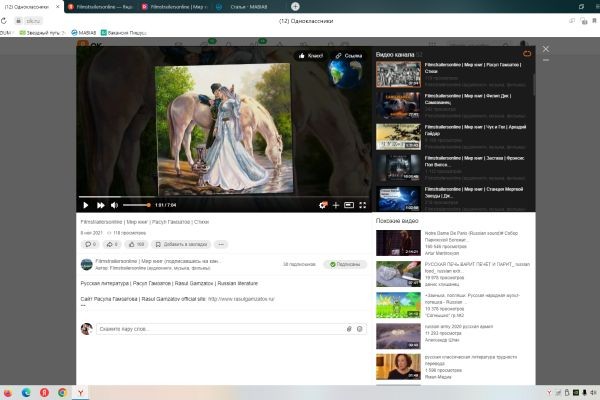Image resolution: width=600 pixels, height=400 pixels.
Task: Seek along the video progress bar
Action: point(224,197)
